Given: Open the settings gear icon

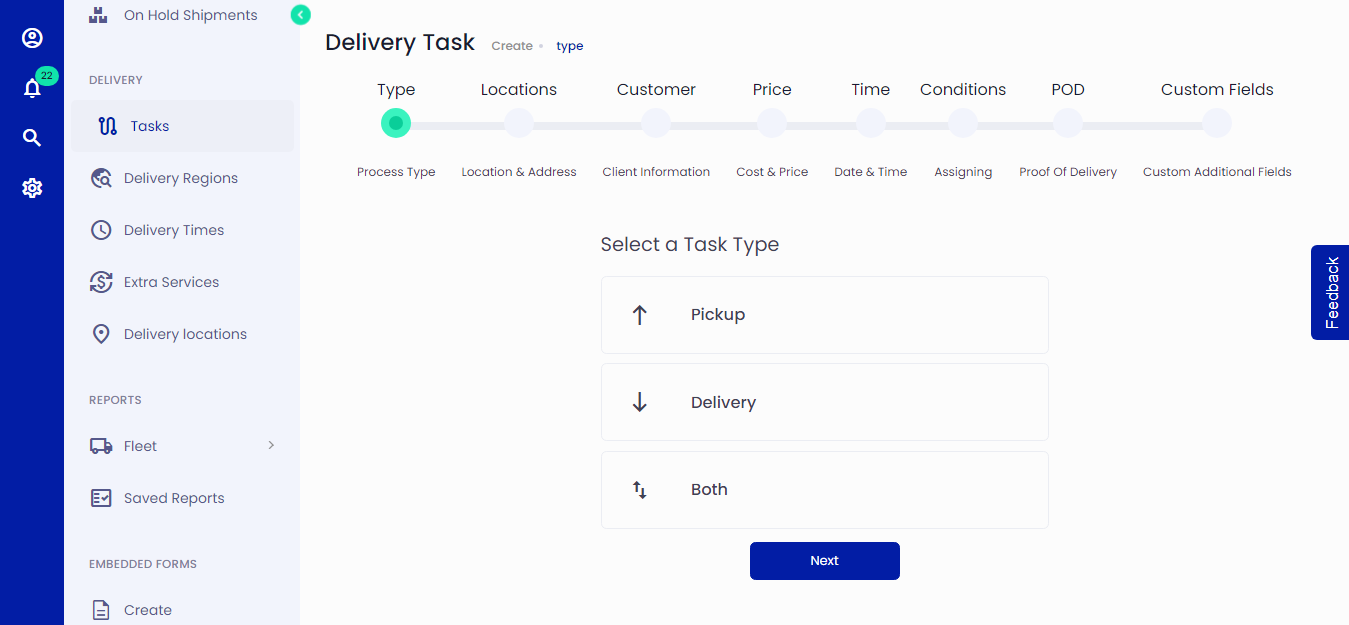Looking at the screenshot, I should [32, 187].
